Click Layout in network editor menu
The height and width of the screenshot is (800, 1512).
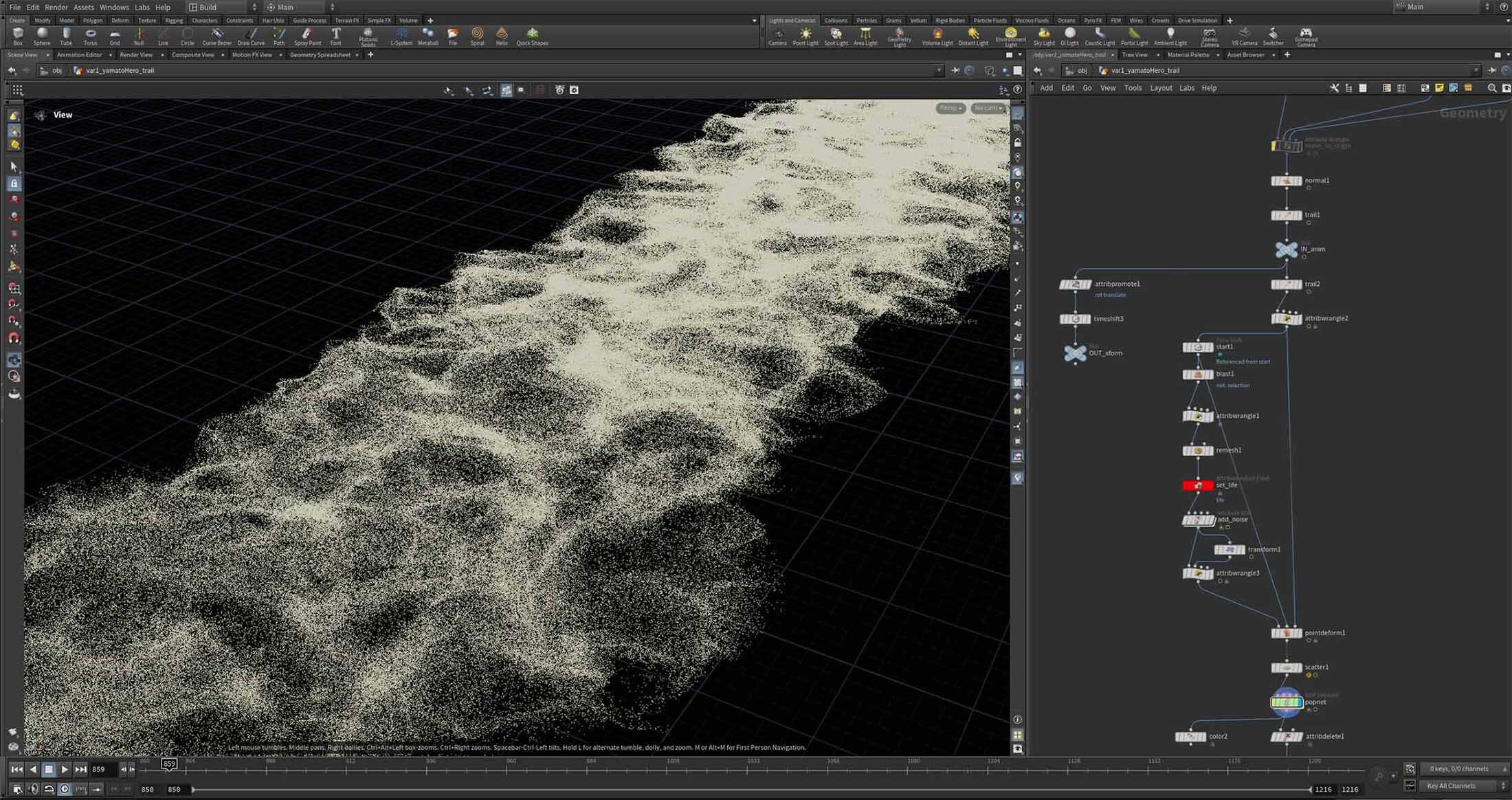1161,88
